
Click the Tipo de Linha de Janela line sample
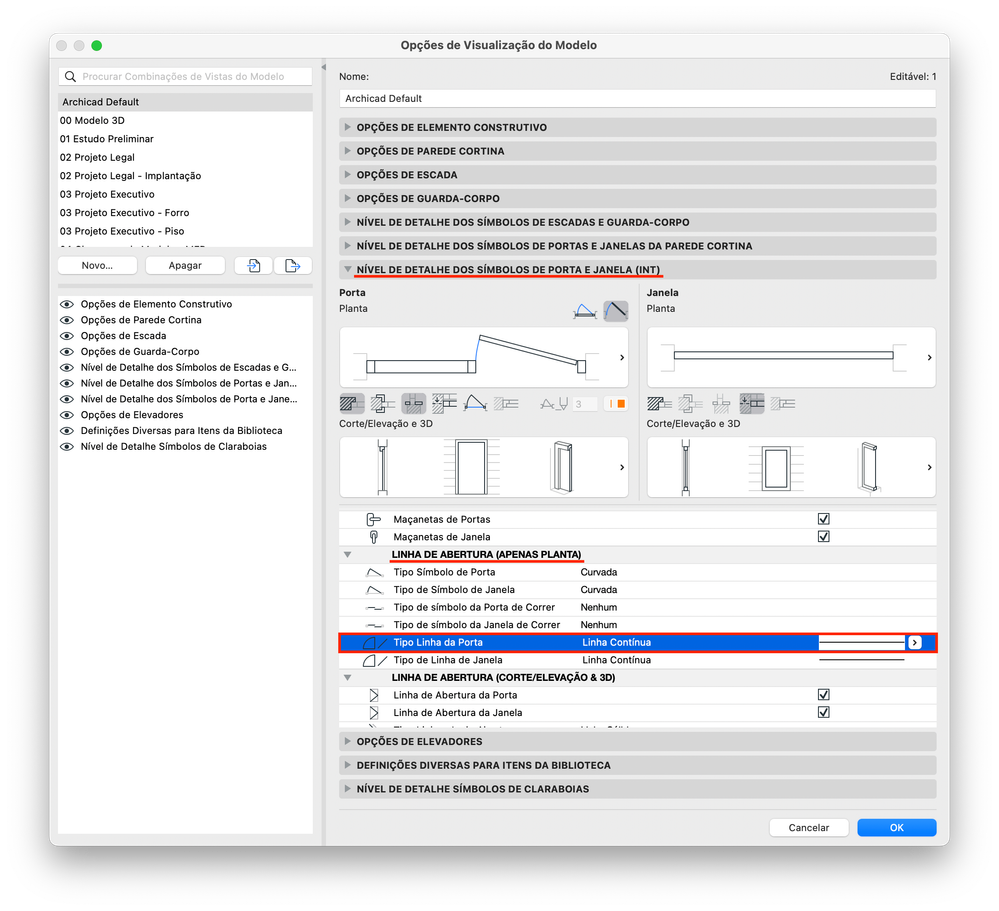861,660
